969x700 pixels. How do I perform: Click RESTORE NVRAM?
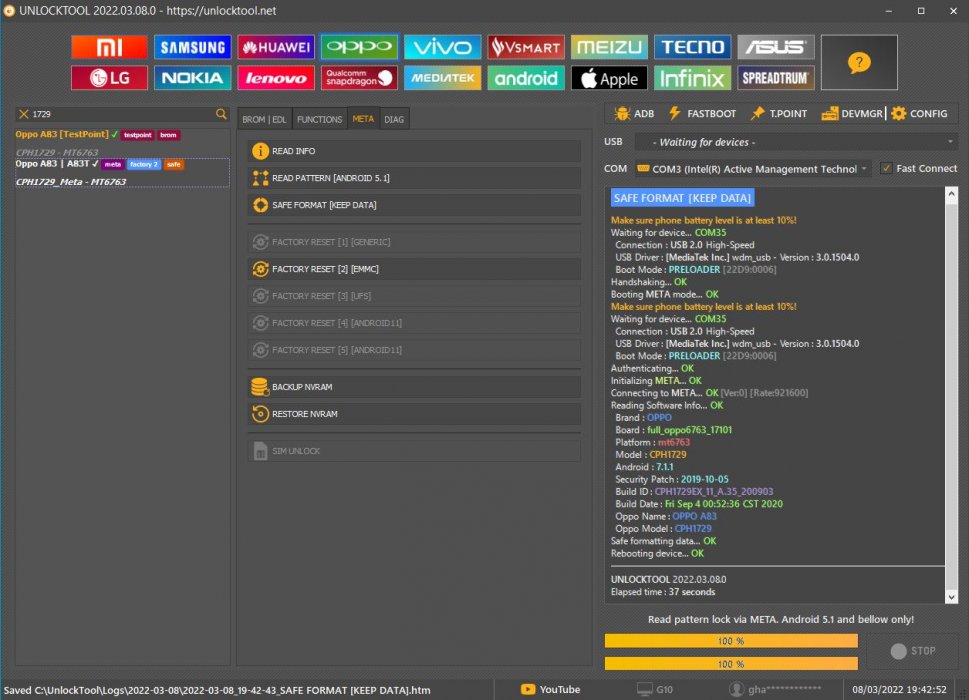pyautogui.click(x=414, y=414)
